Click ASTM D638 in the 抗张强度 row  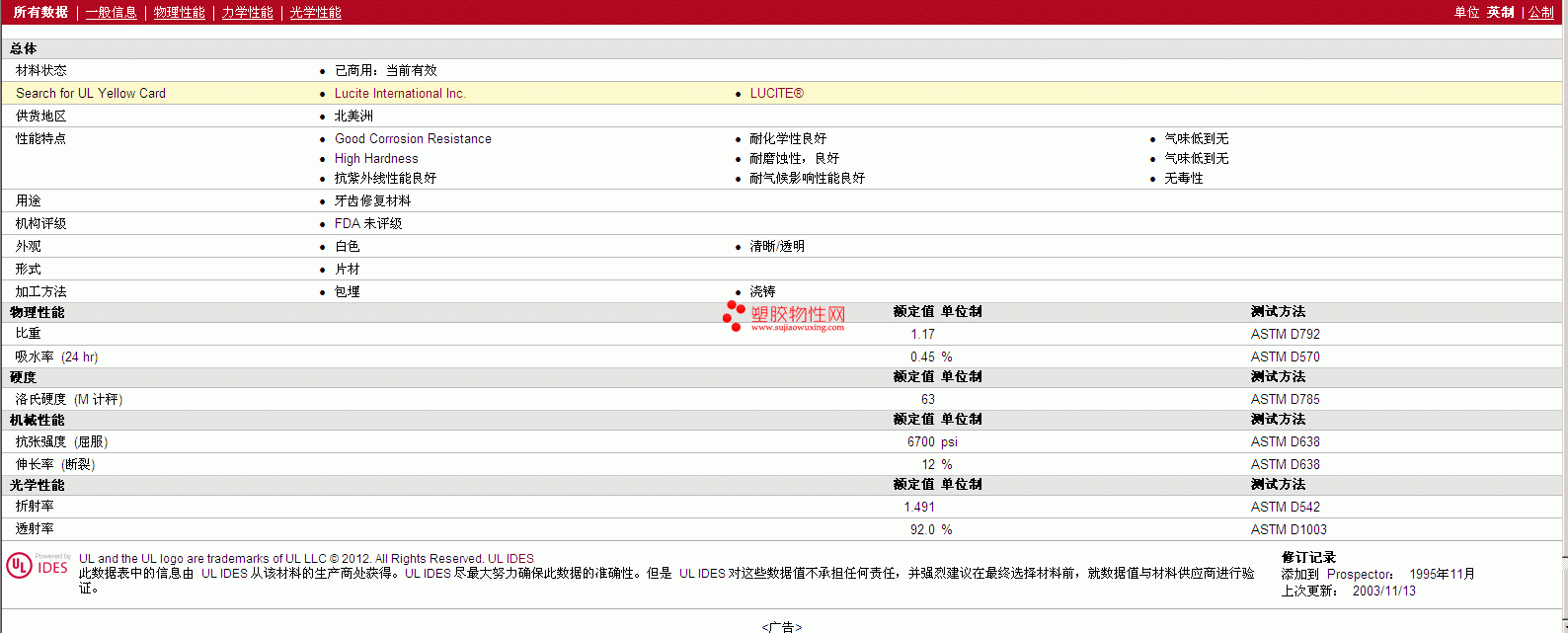1286,441
